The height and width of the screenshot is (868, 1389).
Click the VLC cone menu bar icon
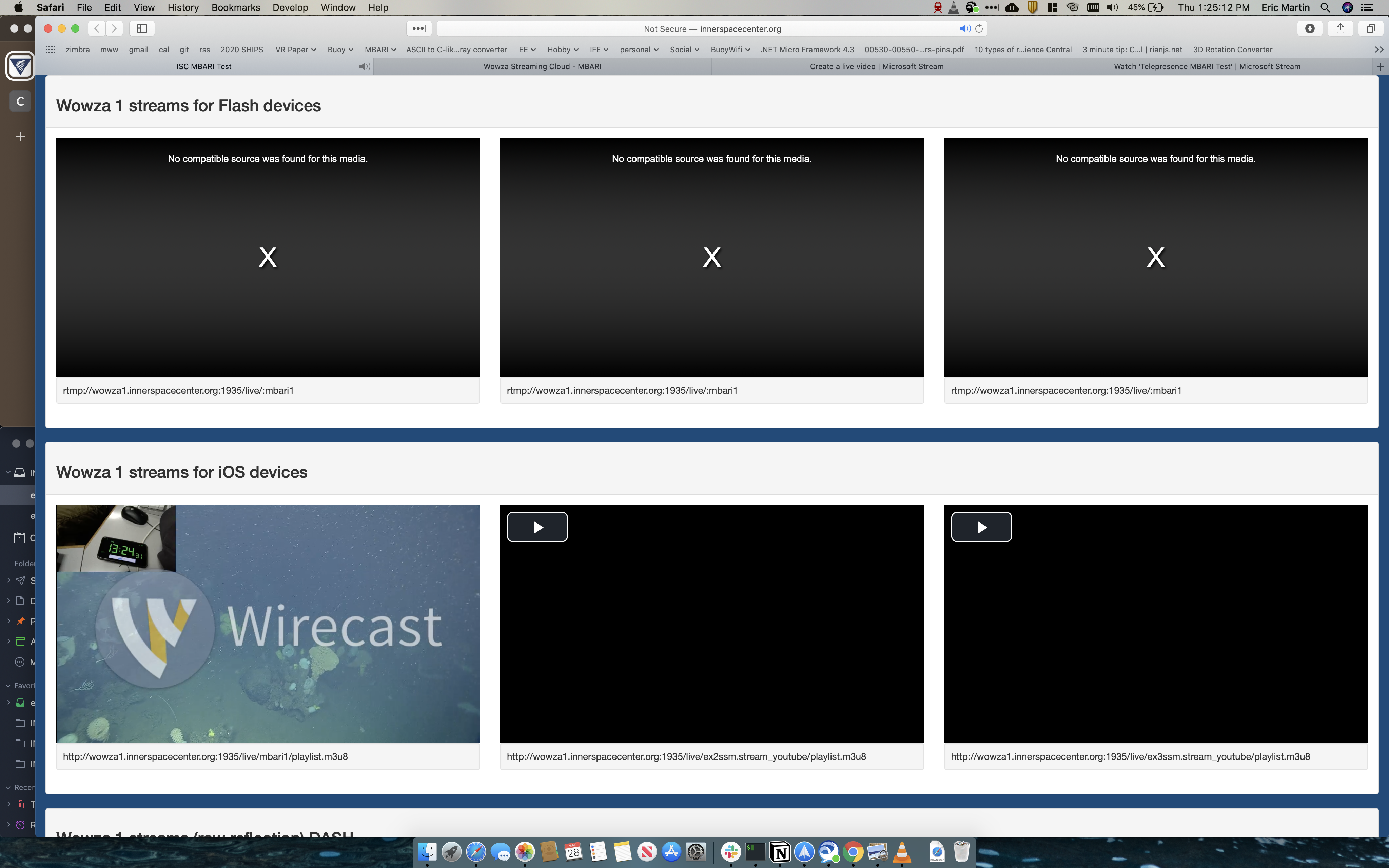953,7
